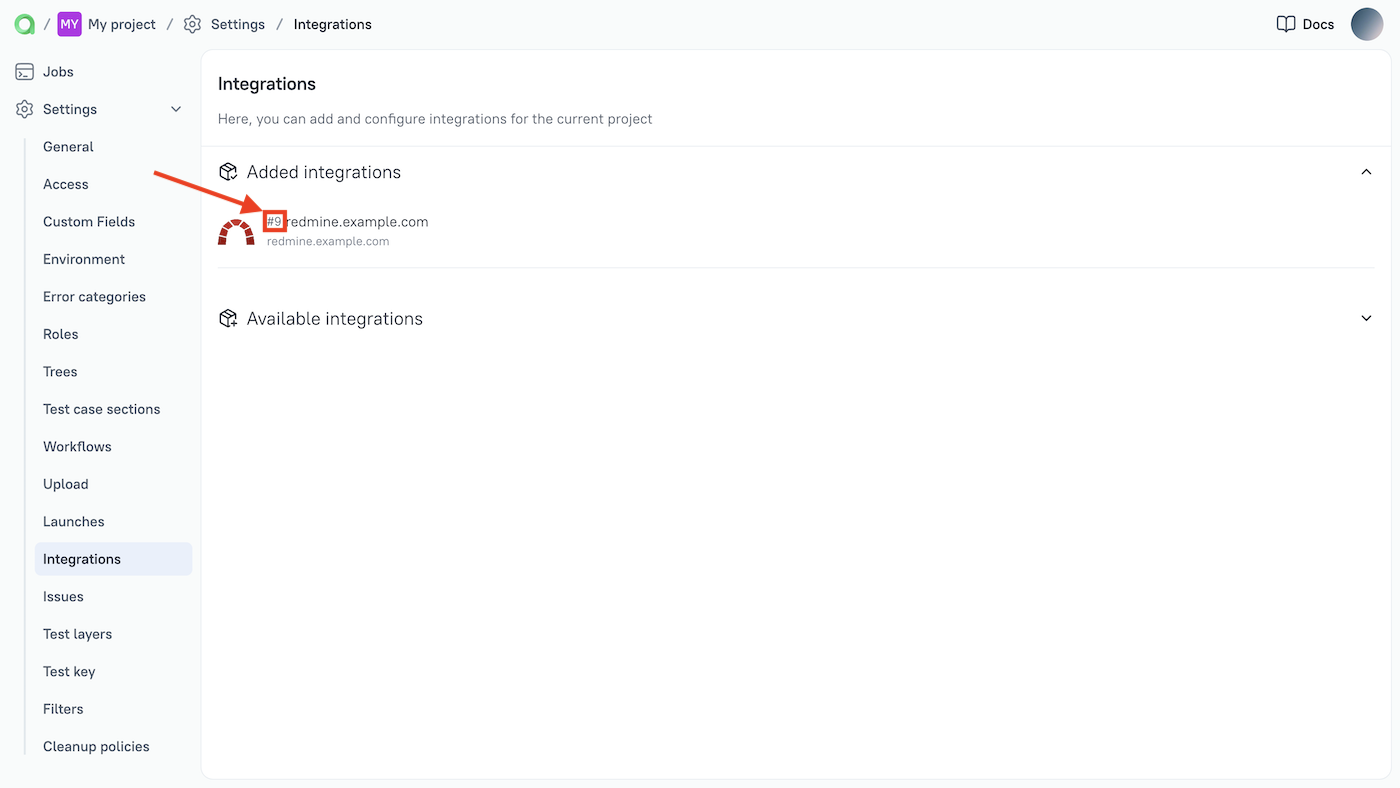Collapse the Settings menu chevron
The width and height of the screenshot is (1400, 788).
(175, 109)
